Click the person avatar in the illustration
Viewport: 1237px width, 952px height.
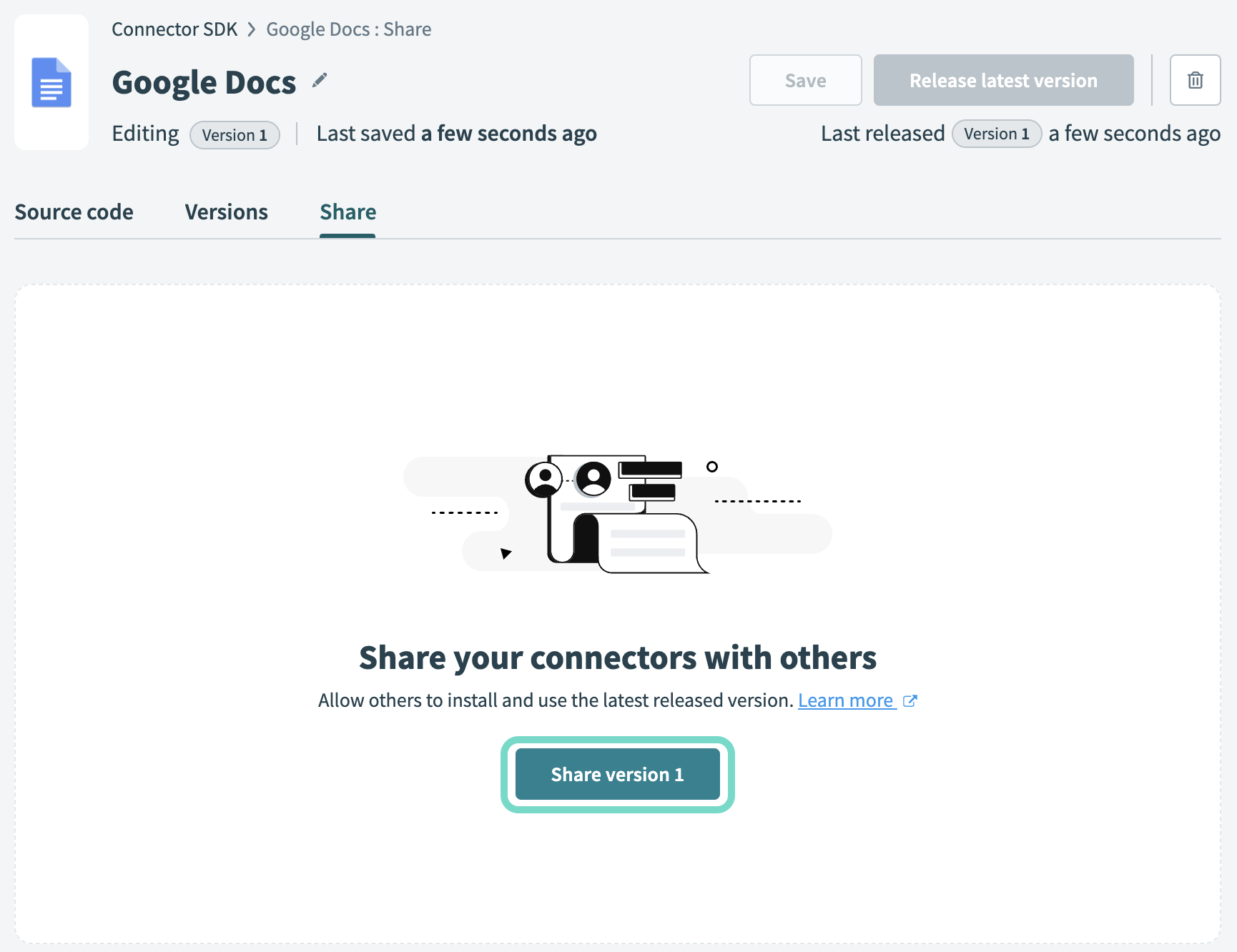(545, 477)
